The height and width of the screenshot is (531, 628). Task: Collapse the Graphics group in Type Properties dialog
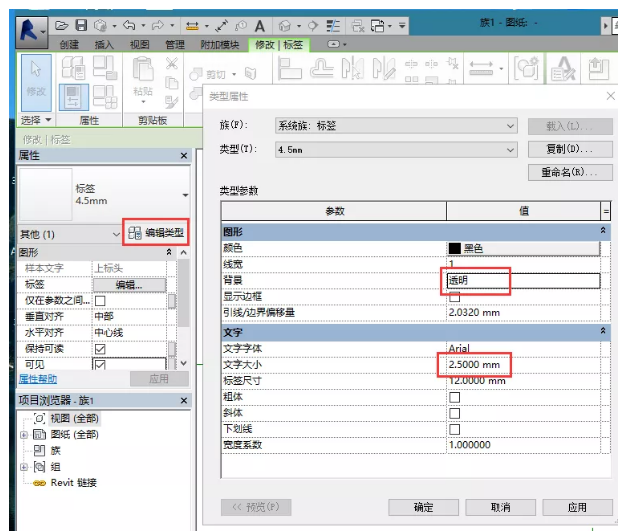tap(602, 231)
